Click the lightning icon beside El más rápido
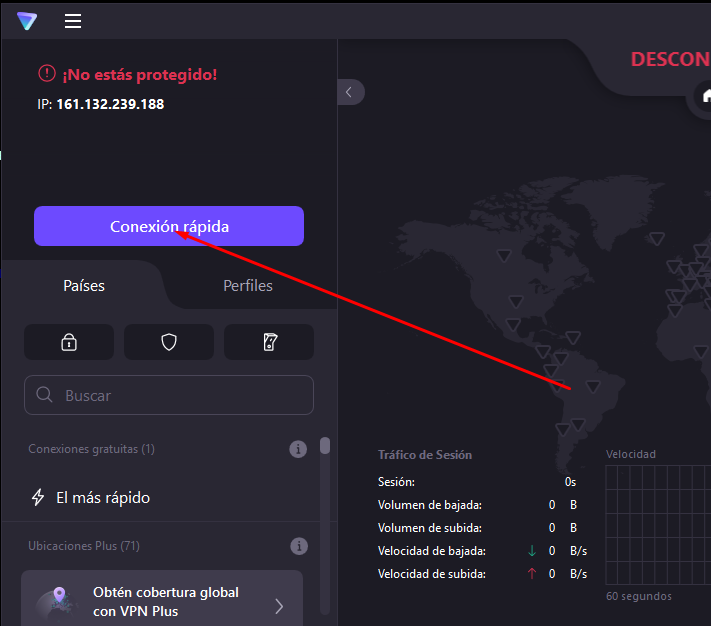This screenshot has width=711, height=626. click(x=39, y=497)
